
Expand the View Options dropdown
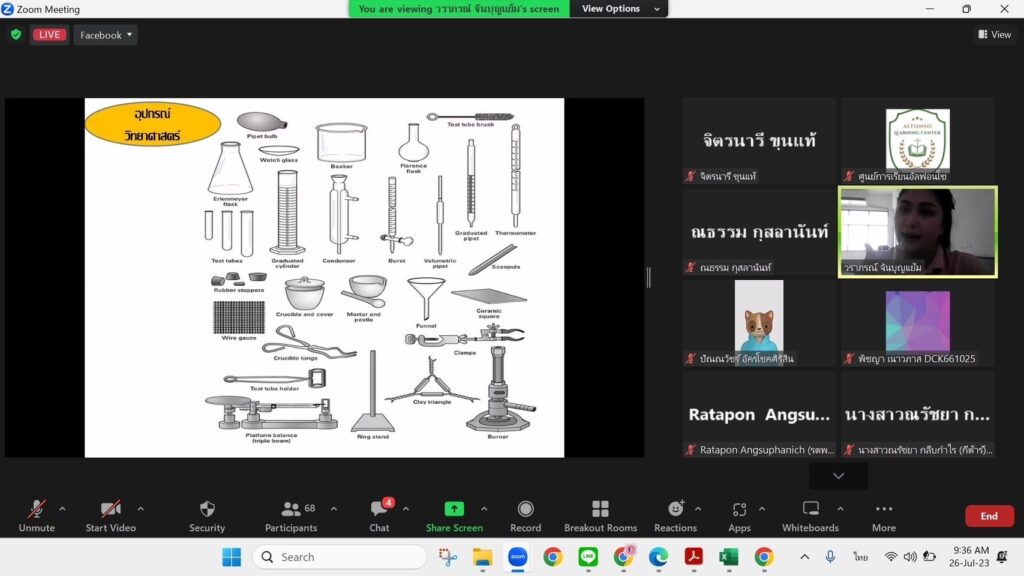619,9
